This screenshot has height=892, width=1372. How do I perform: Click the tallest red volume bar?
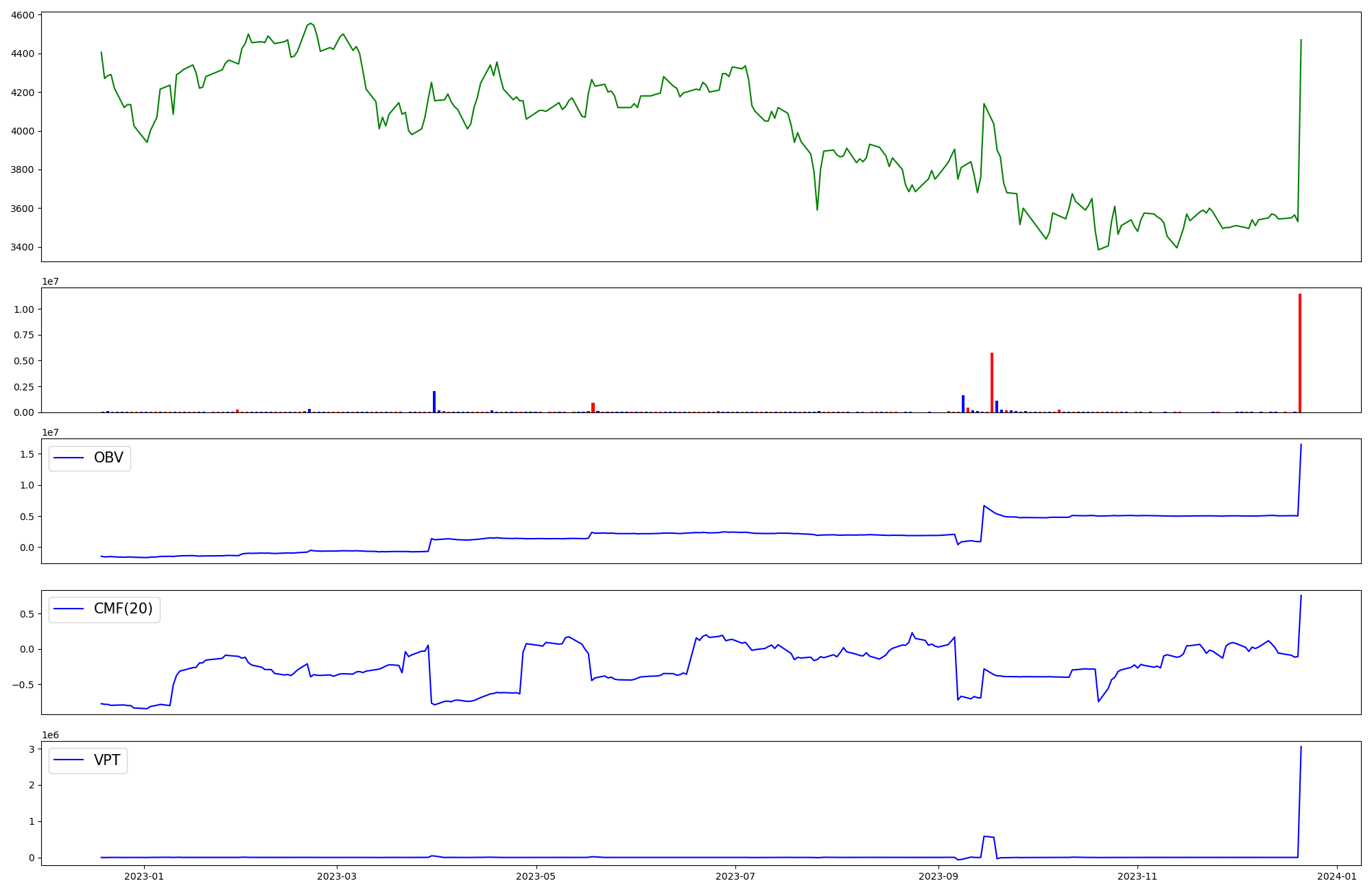pyautogui.click(x=1299, y=353)
